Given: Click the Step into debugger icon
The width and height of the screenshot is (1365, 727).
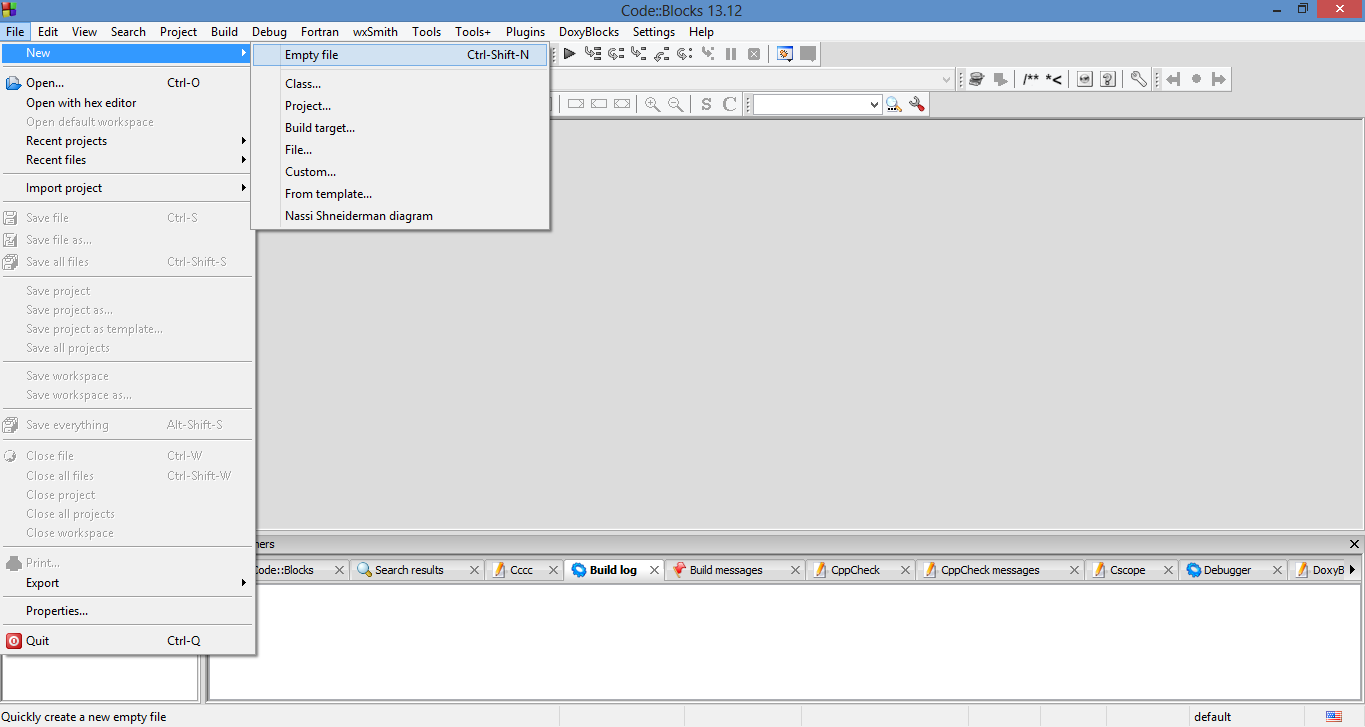Looking at the screenshot, I should [x=639, y=54].
